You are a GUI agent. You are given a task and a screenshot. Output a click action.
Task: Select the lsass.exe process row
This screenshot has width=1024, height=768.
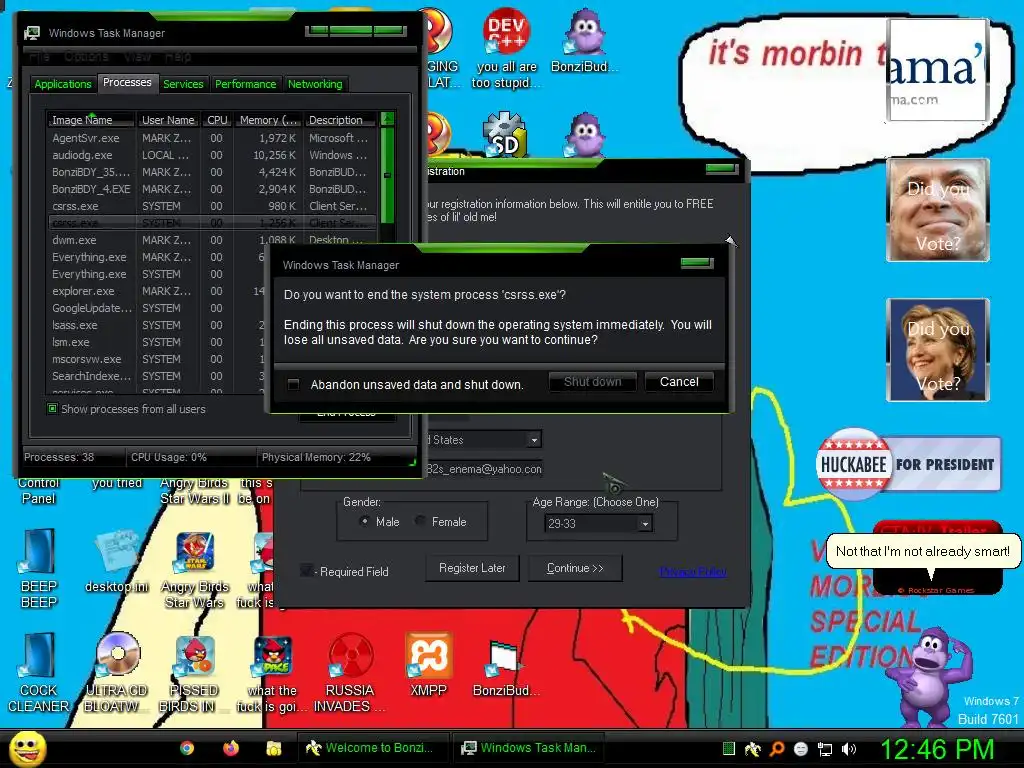(157, 325)
